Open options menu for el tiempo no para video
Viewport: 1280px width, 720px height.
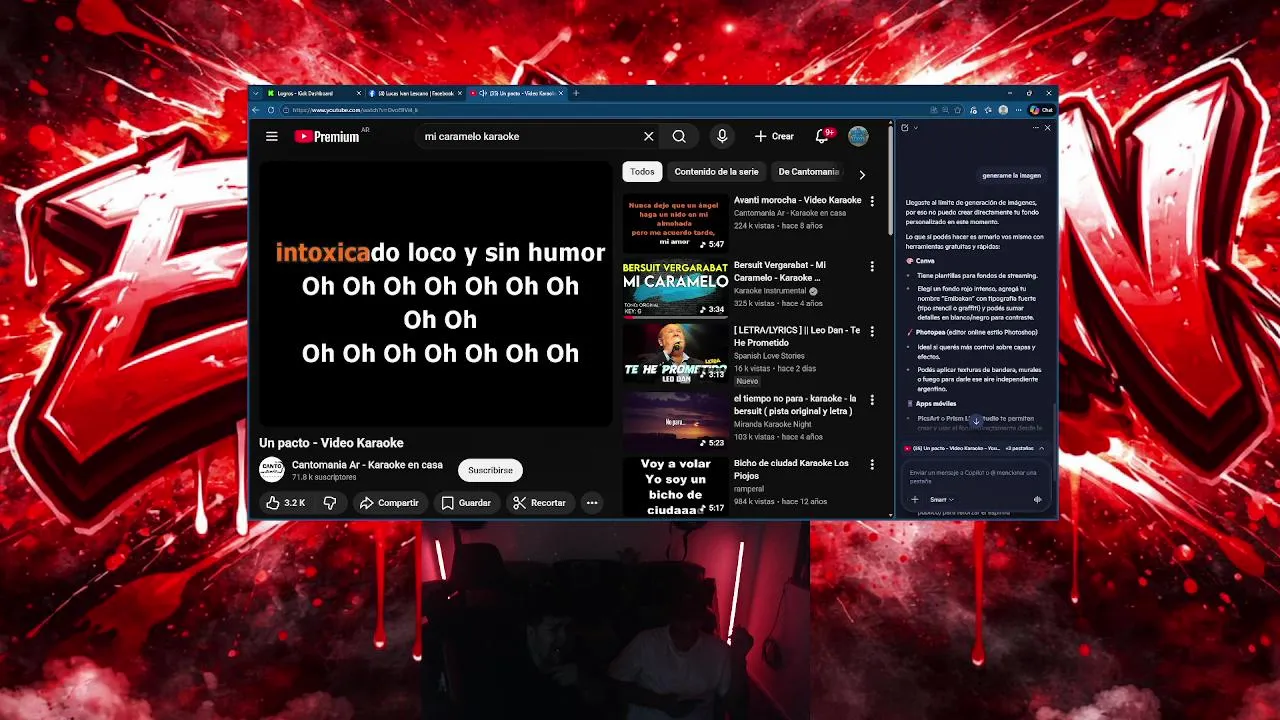[x=872, y=399]
